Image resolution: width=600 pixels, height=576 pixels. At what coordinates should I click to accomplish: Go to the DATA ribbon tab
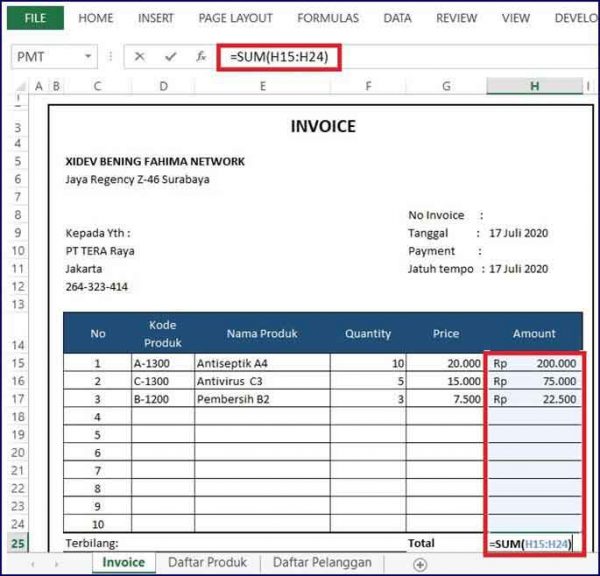click(397, 18)
